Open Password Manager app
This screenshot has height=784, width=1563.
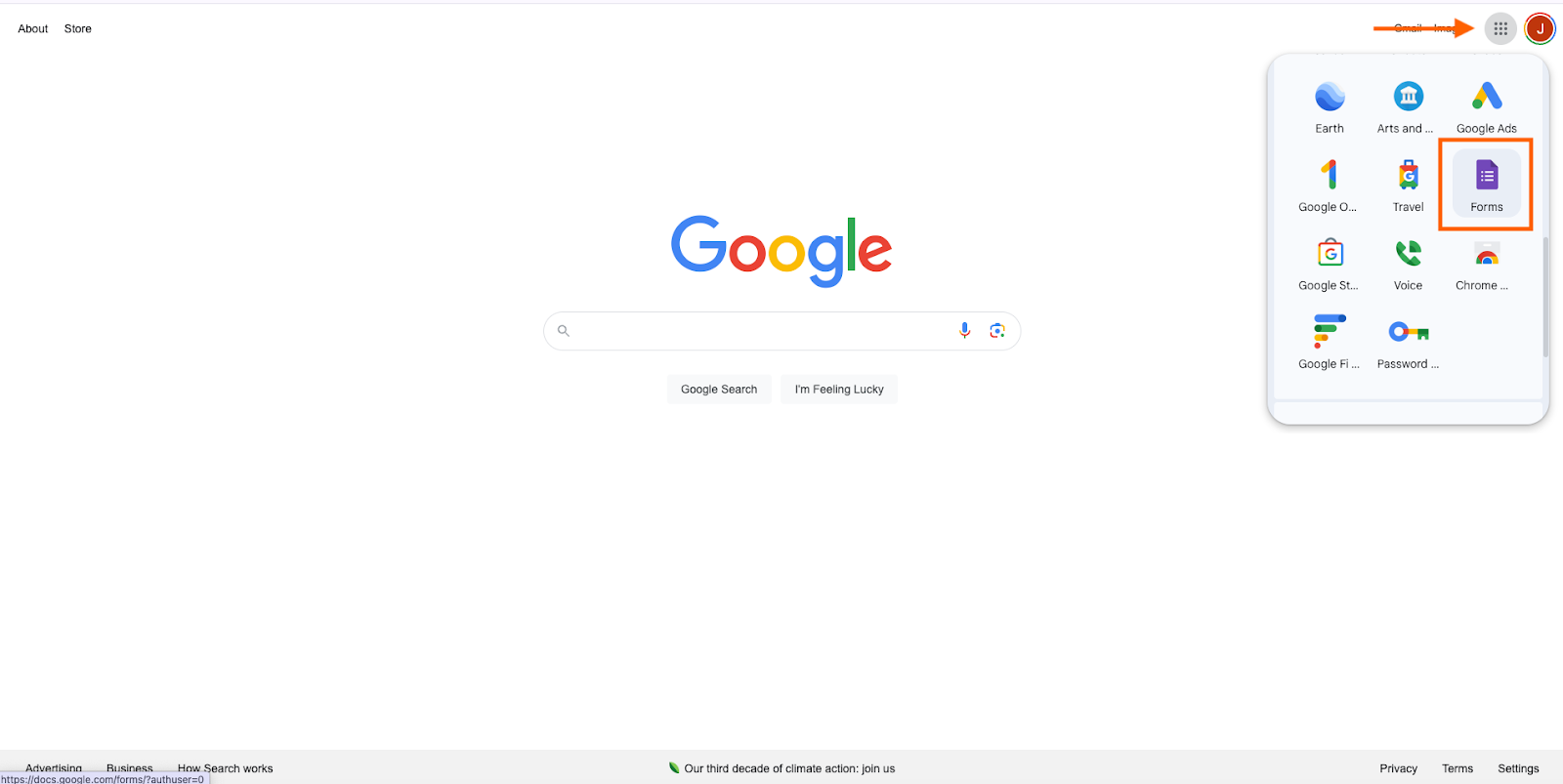tap(1408, 341)
